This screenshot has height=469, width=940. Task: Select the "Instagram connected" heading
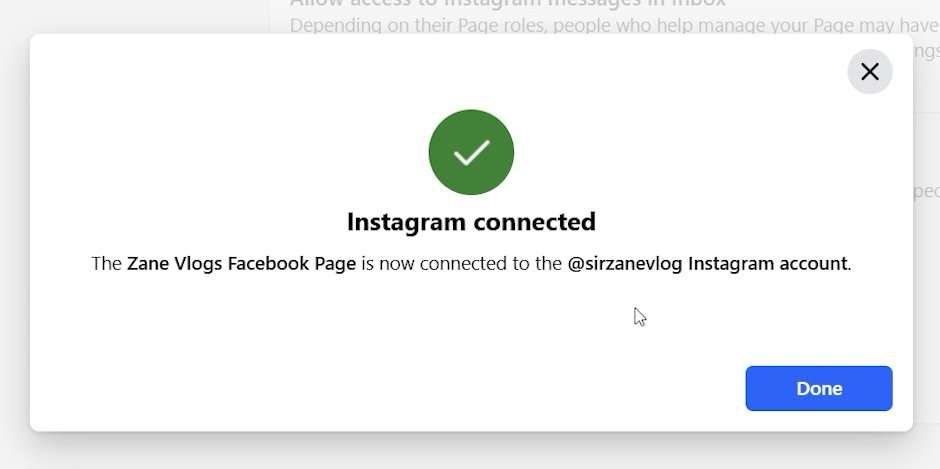pyautogui.click(x=471, y=222)
